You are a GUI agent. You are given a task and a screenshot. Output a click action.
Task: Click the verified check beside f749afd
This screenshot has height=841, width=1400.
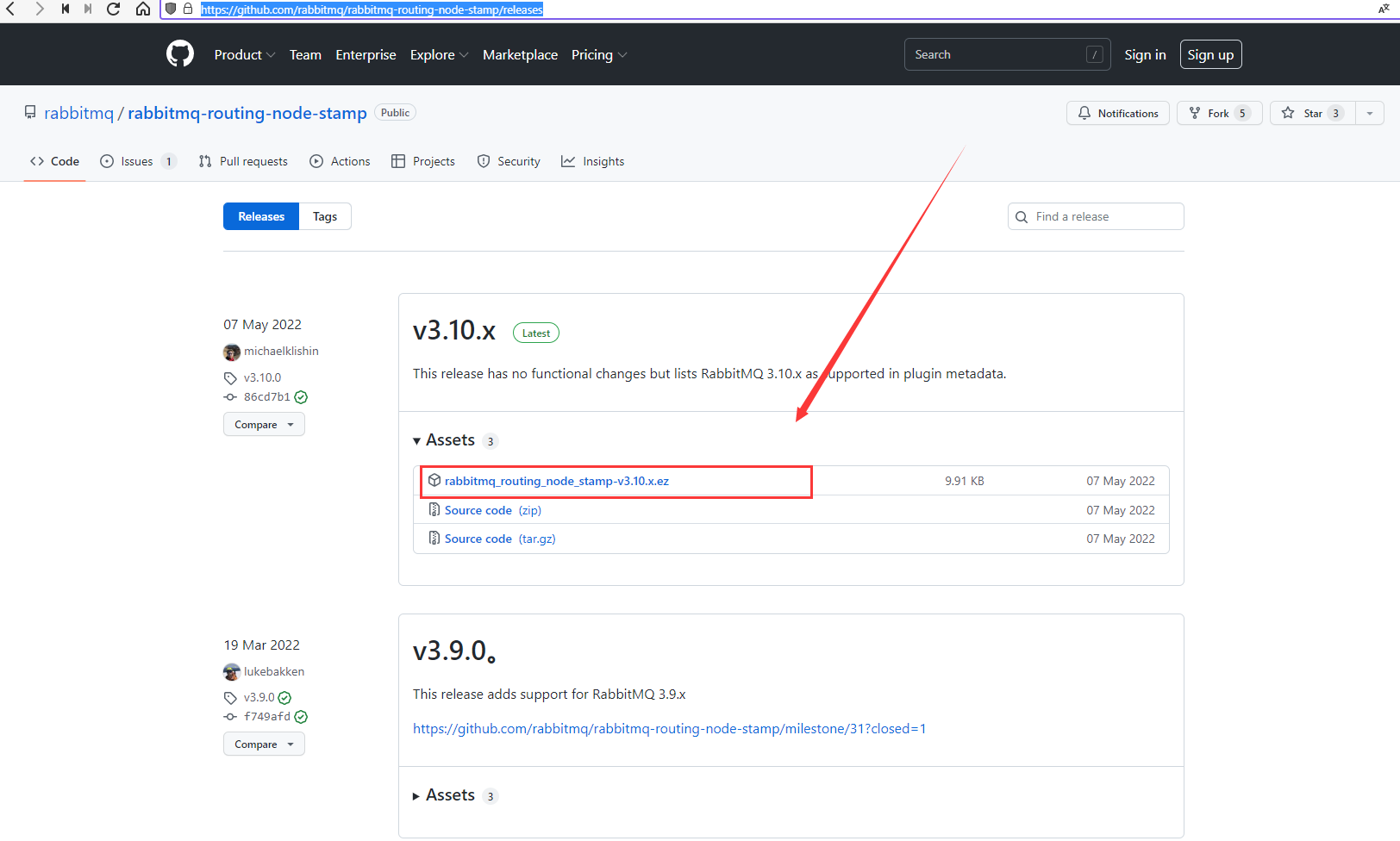301,717
